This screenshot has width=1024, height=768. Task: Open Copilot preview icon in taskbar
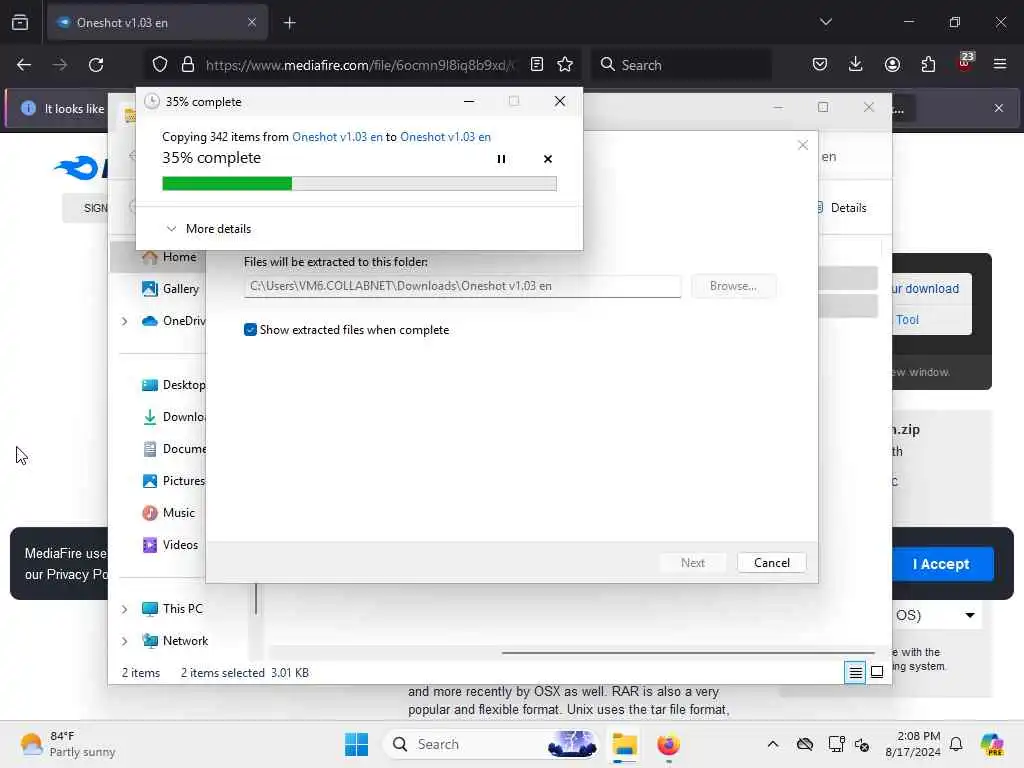[991, 744]
